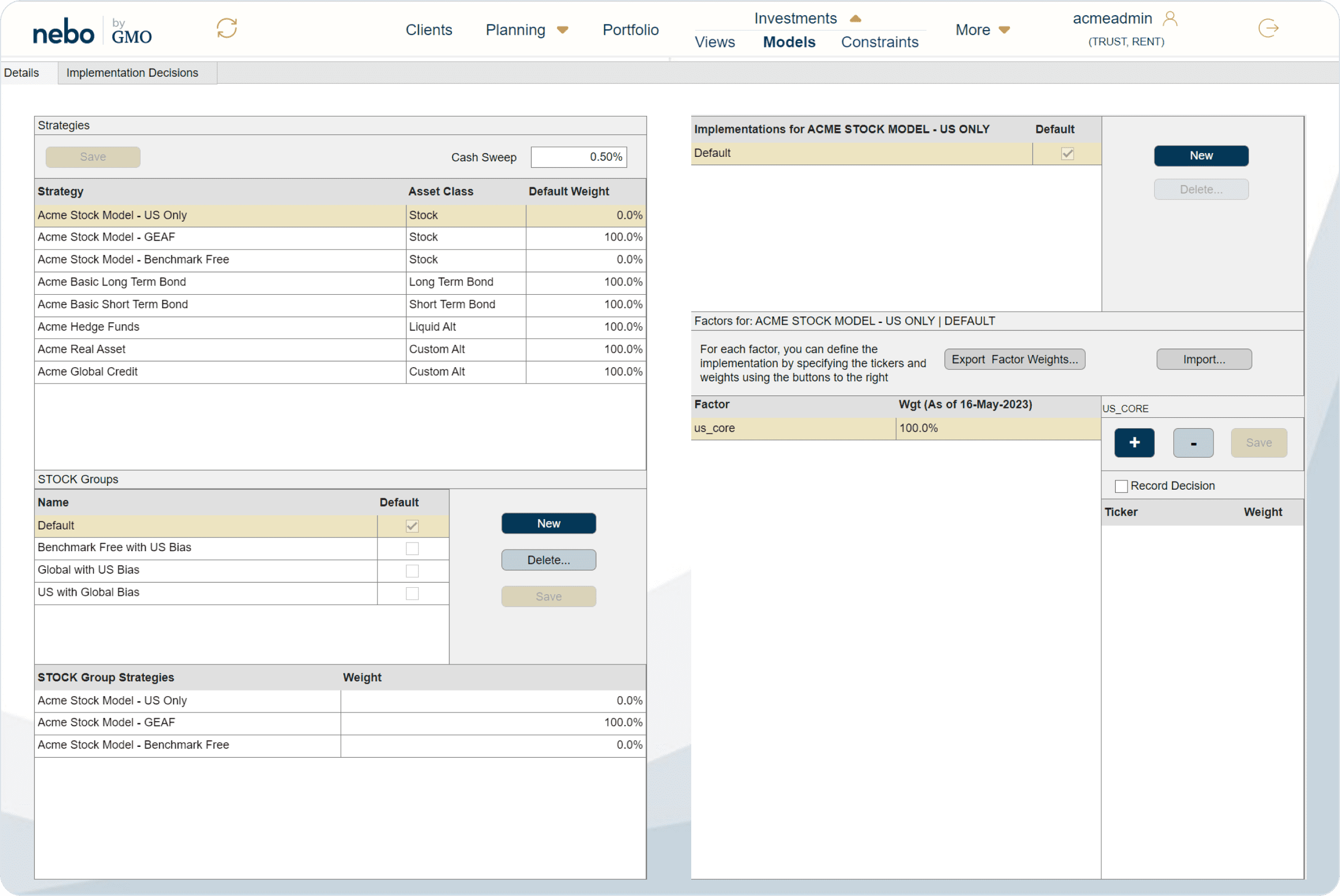Tick US with Global Bias default checkbox
This screenshot has width=1340, height=896.
tap(412, 593)
